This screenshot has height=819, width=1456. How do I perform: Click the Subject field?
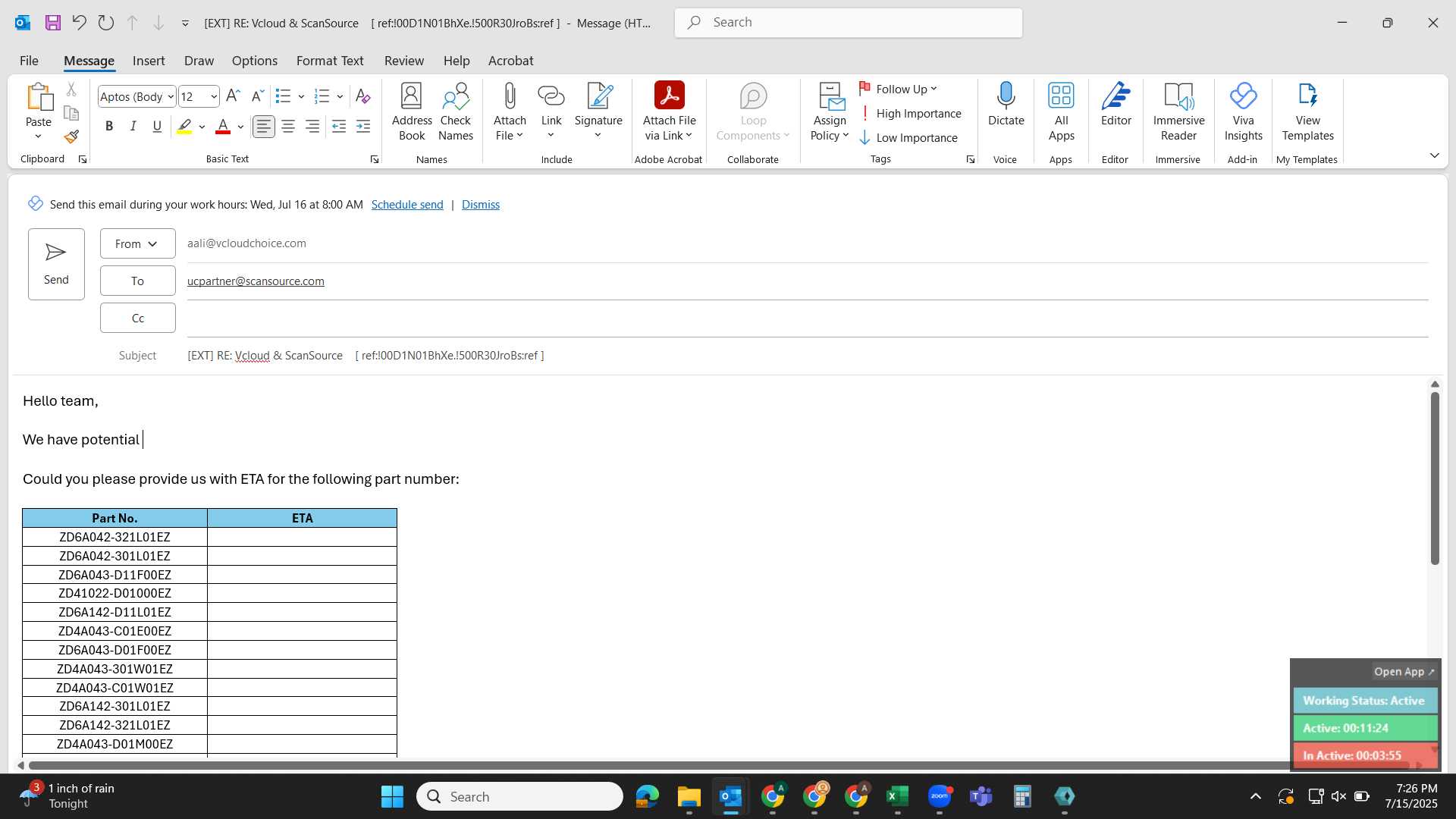[x=808, y=356]
